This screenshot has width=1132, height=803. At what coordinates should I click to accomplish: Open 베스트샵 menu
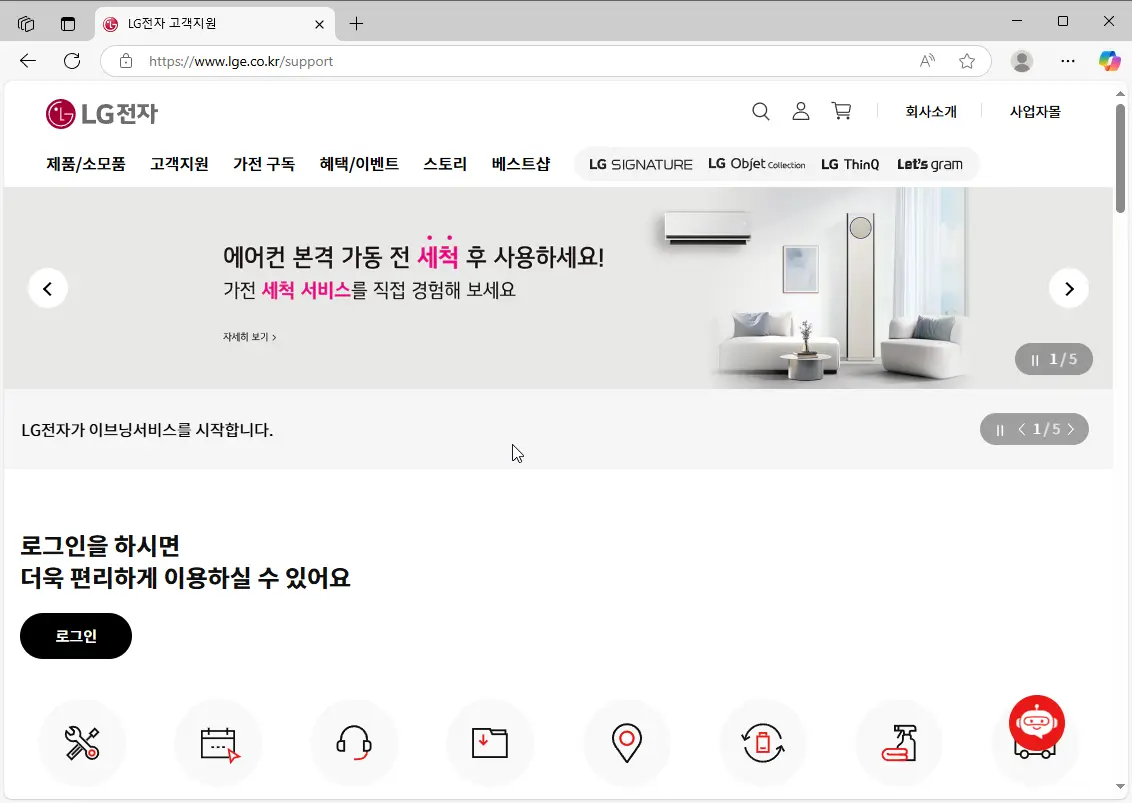click(x=521, y=164)
